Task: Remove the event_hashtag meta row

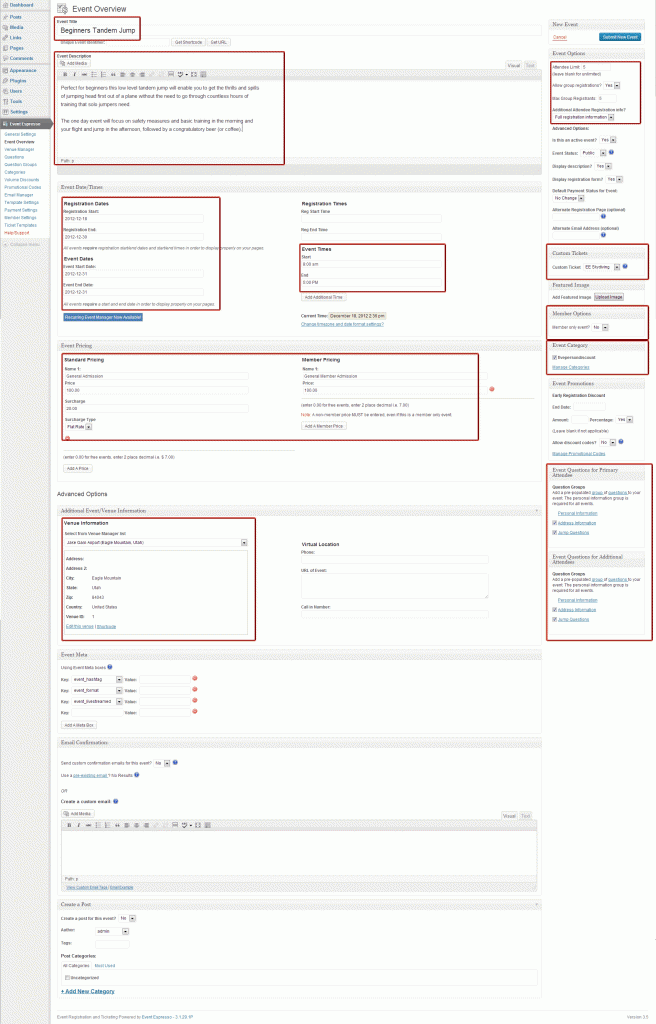Action: click(195, 679)
